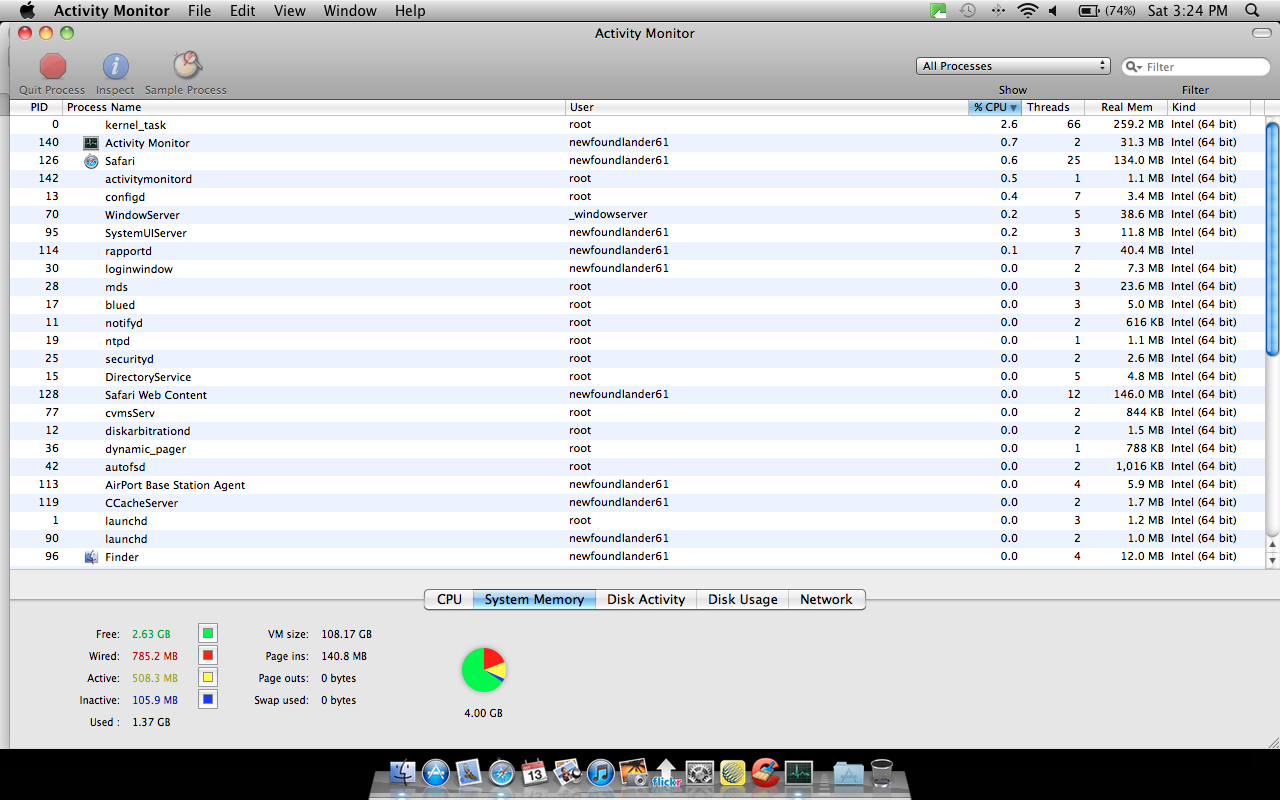1280x800 pixels.
Task: Switch to the Disk Activity tab
Action: point(646,599)
